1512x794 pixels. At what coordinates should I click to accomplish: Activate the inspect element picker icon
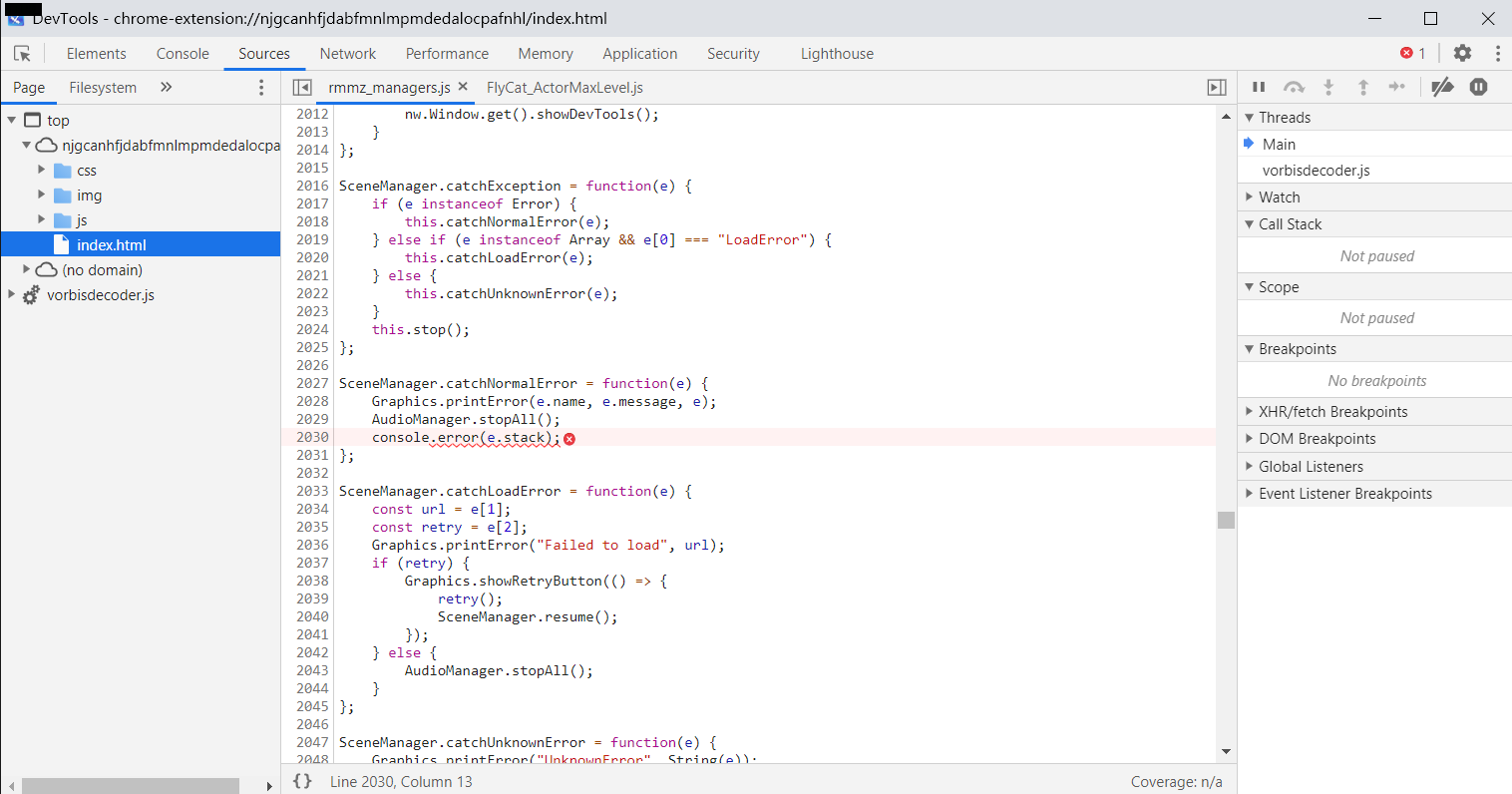[x=22, y=54]
